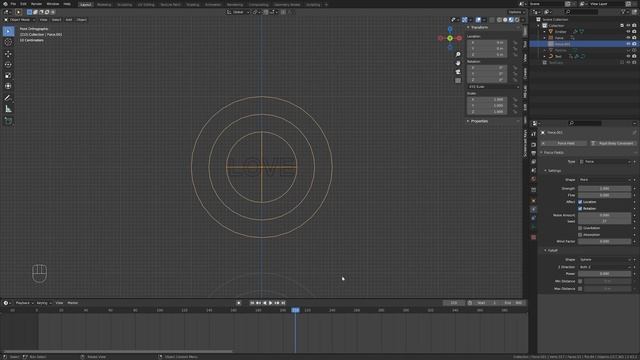Enable the Gravitation checkbox
640x360 pixels.
pos(580,228)
